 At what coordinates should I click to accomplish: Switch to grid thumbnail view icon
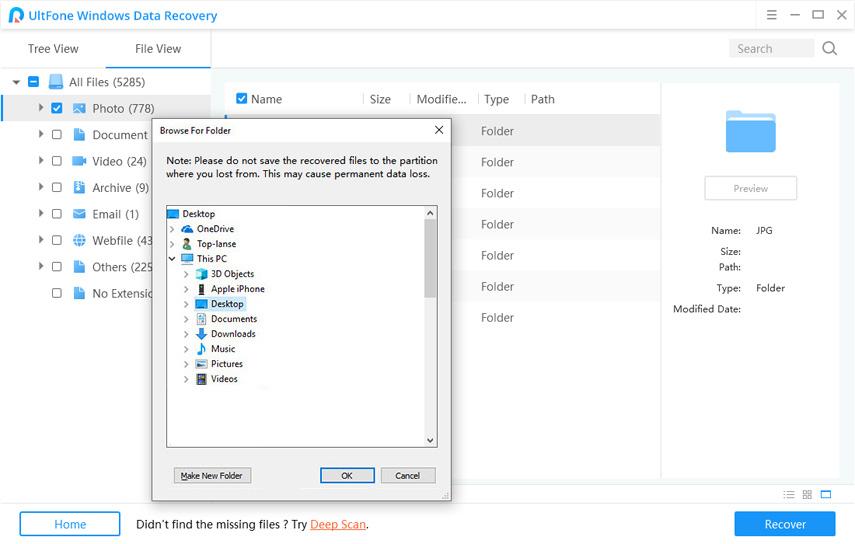(x=807, y=494)
